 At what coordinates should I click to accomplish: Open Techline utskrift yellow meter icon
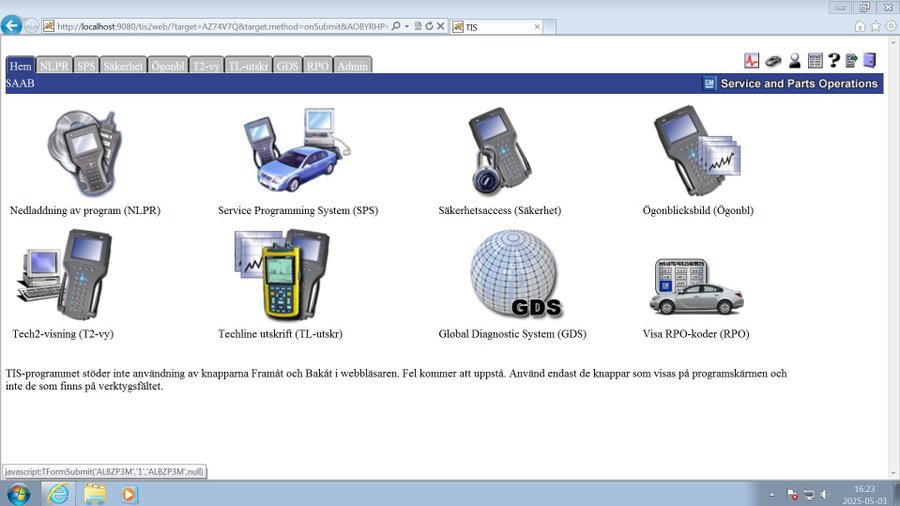coord(282,274)
